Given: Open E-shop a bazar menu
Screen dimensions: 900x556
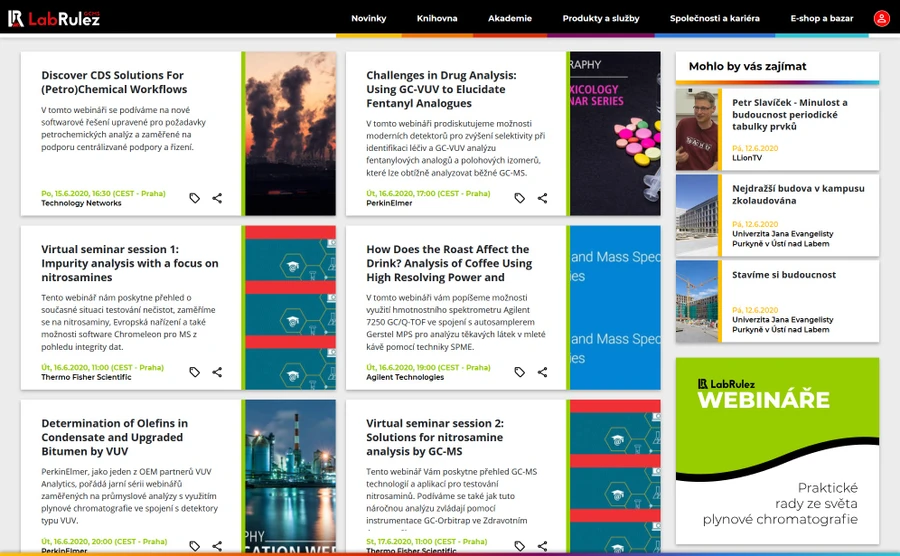Looking at the screenshot, I should point(821,18).
